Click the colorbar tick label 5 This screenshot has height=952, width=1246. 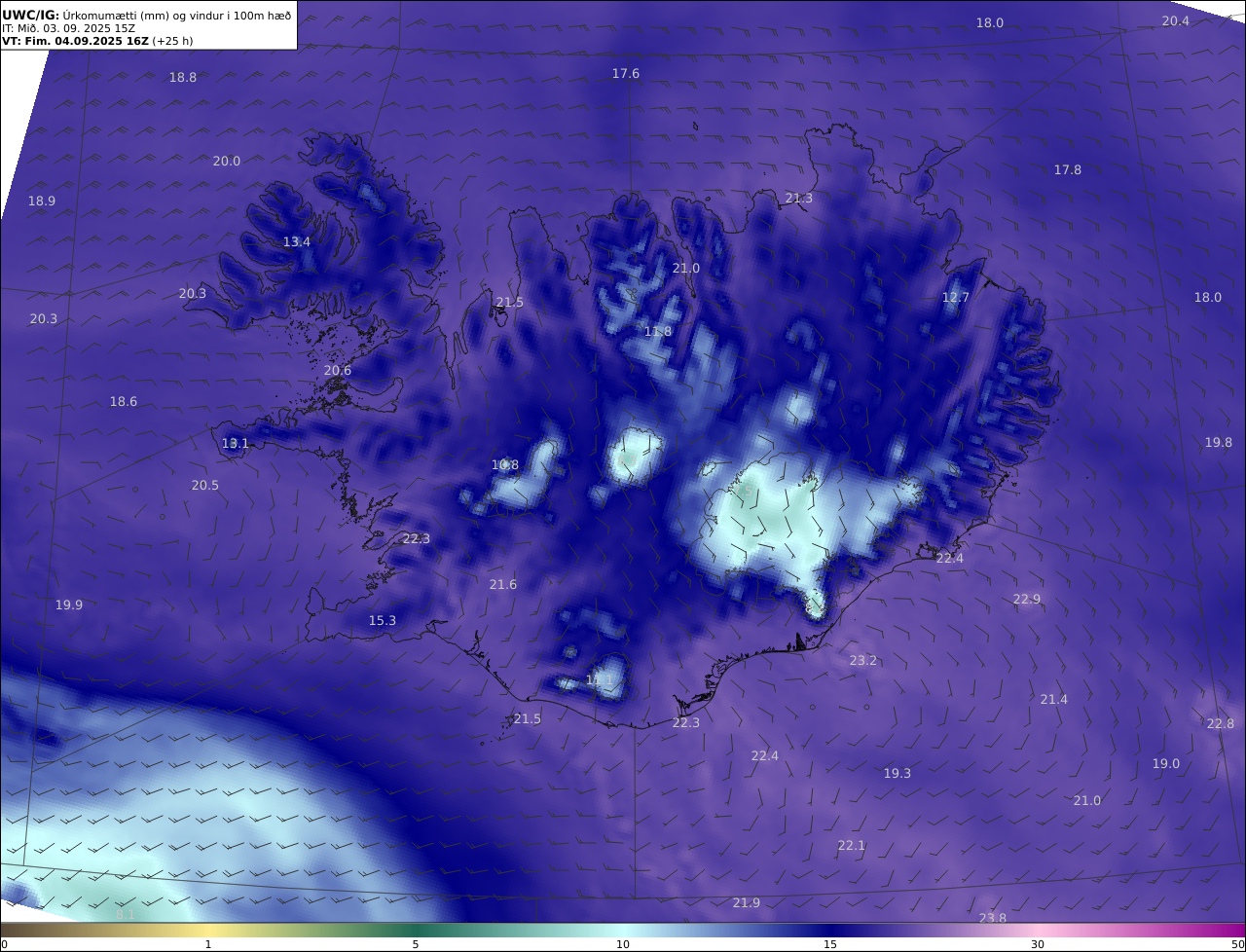(416, 944)
